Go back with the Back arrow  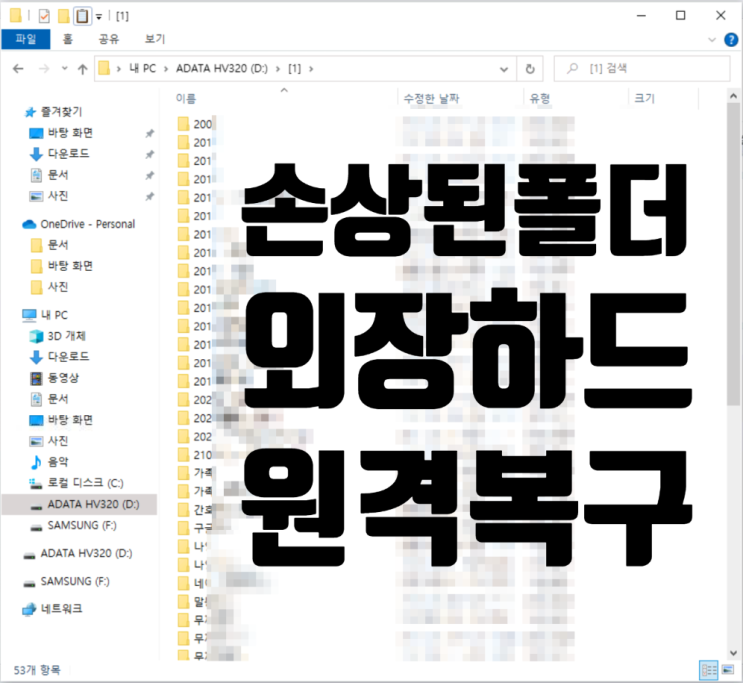click(x=18, y=69)
